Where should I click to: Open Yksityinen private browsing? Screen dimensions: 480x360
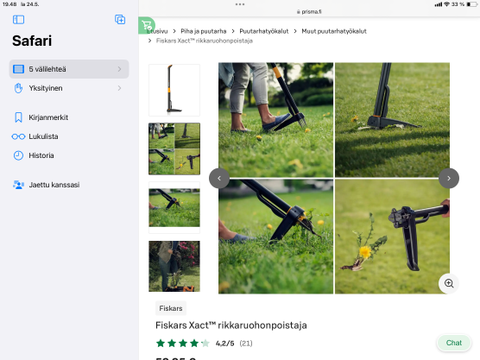click(x=69, y=88)
